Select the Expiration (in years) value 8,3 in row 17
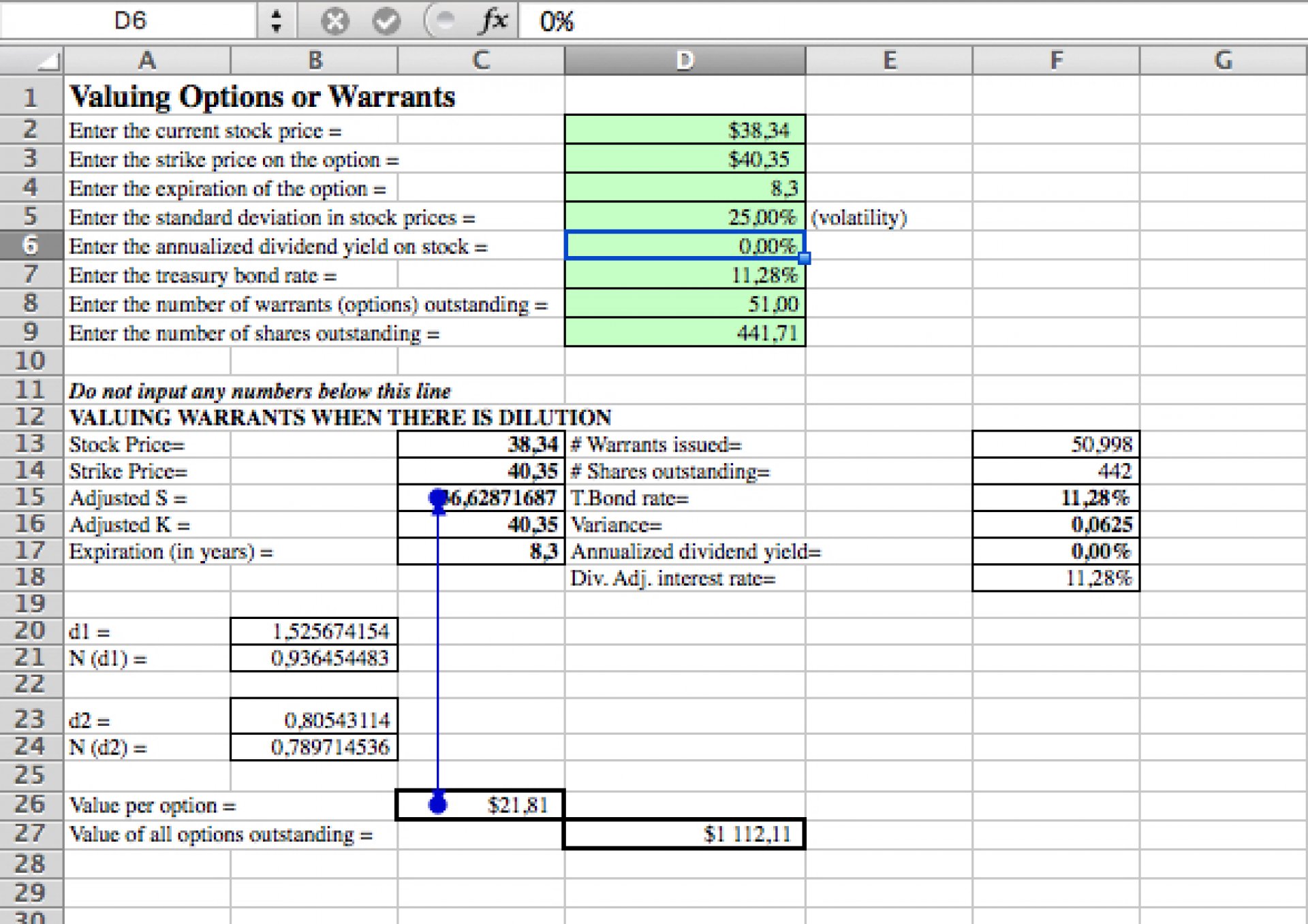Viewport: 1308px width, 924px height. pyautogui.click(x=481, y=551)
